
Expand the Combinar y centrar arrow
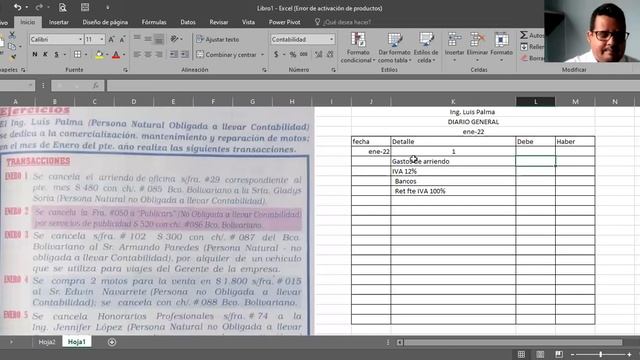pos(262,54)
